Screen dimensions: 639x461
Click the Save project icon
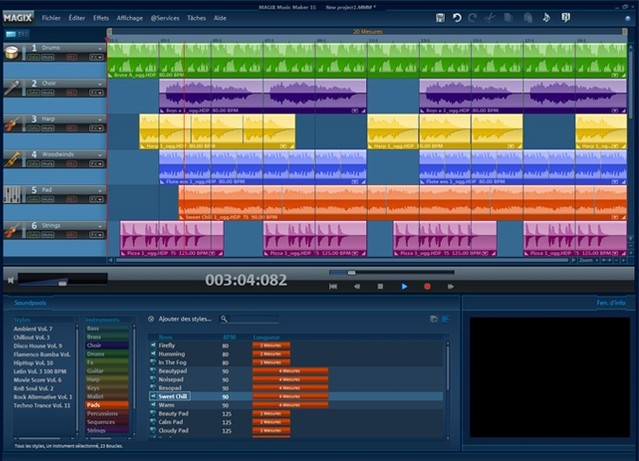(x=440, y=18)
